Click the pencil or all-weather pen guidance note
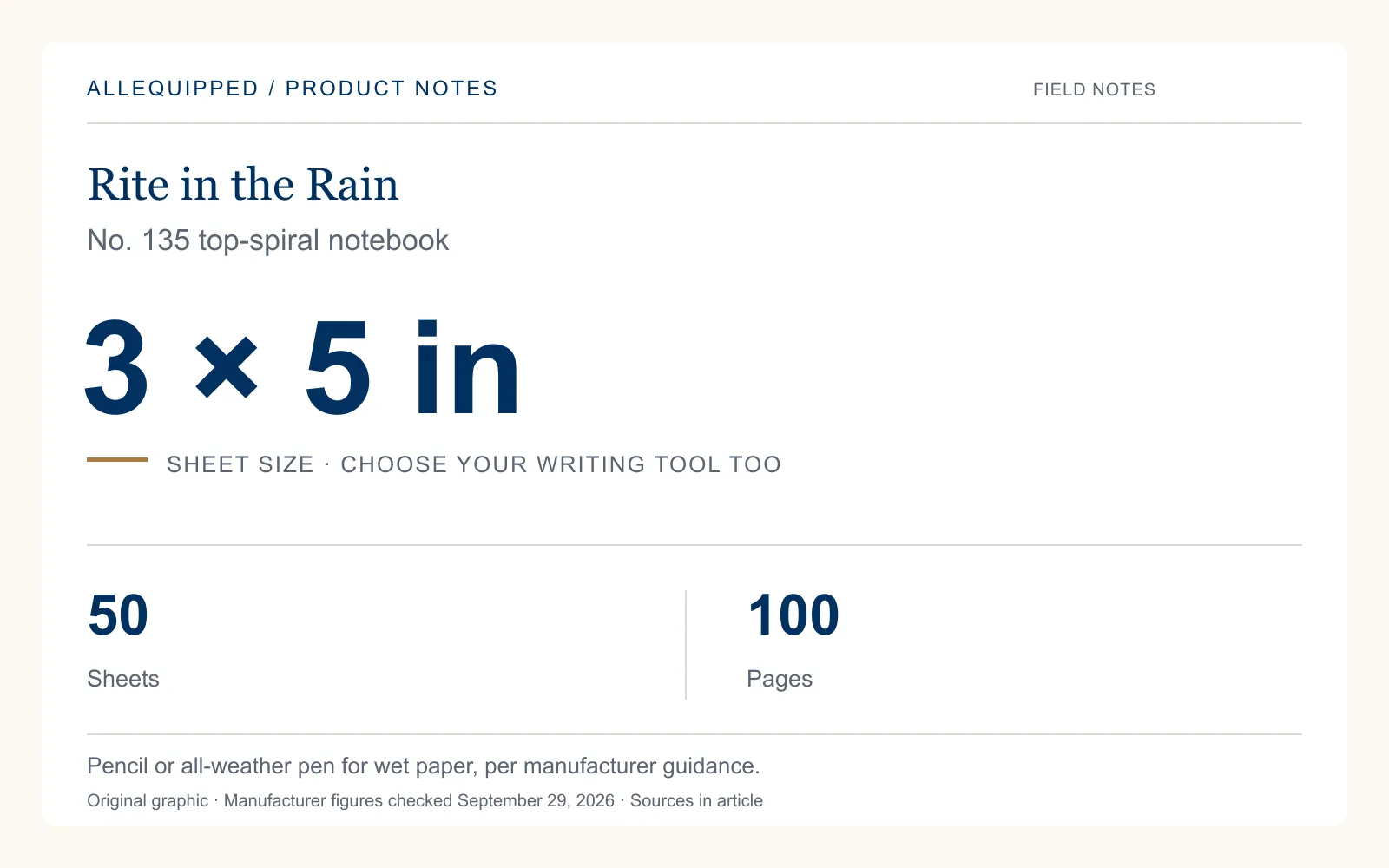Image resolution: width=1389 pixels, height=868 pixels. [x=424, y=766]
